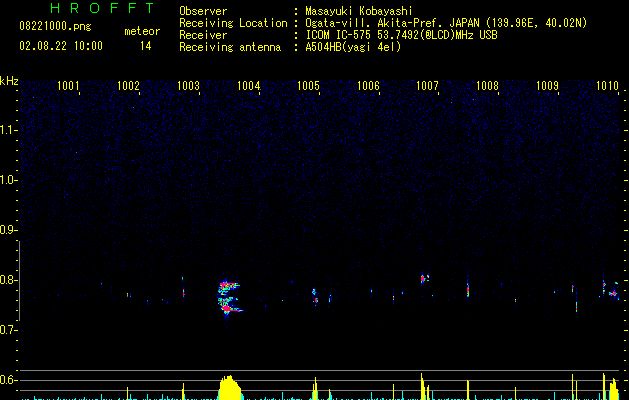Screen dimensions: 629x400
Task: Click the echo cluster near 1010
Action: coord(611,290)
